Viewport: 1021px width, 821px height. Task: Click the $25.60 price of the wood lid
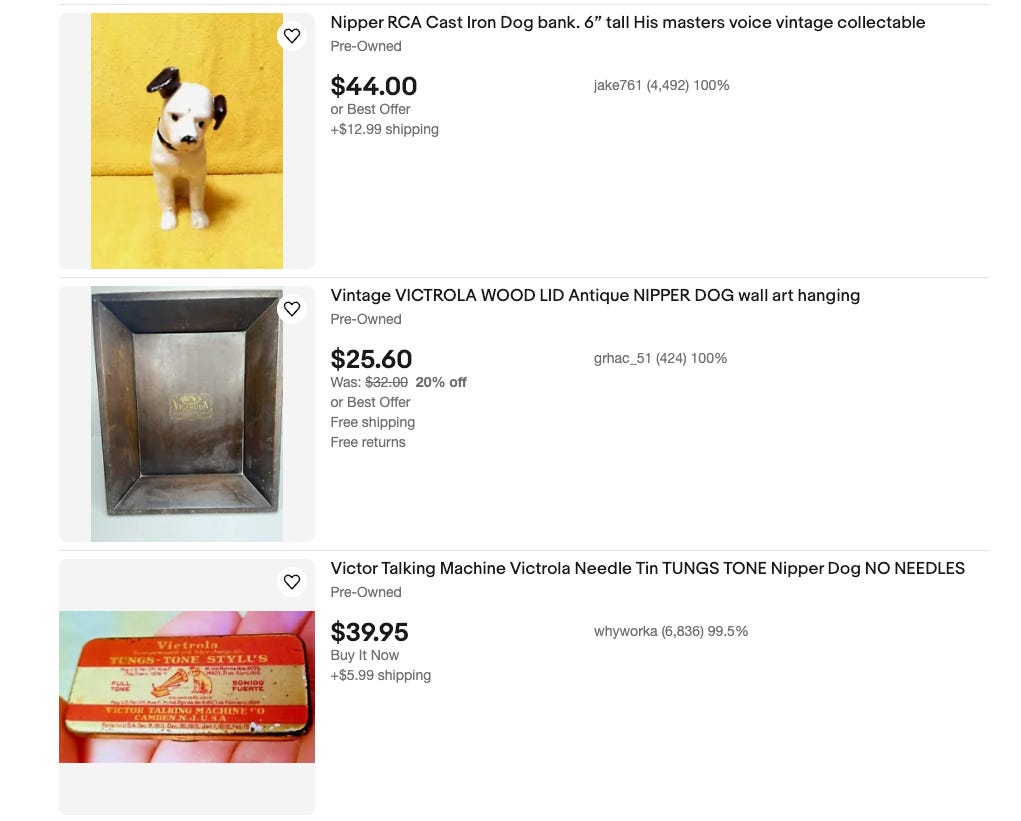[x=371, y=359]
